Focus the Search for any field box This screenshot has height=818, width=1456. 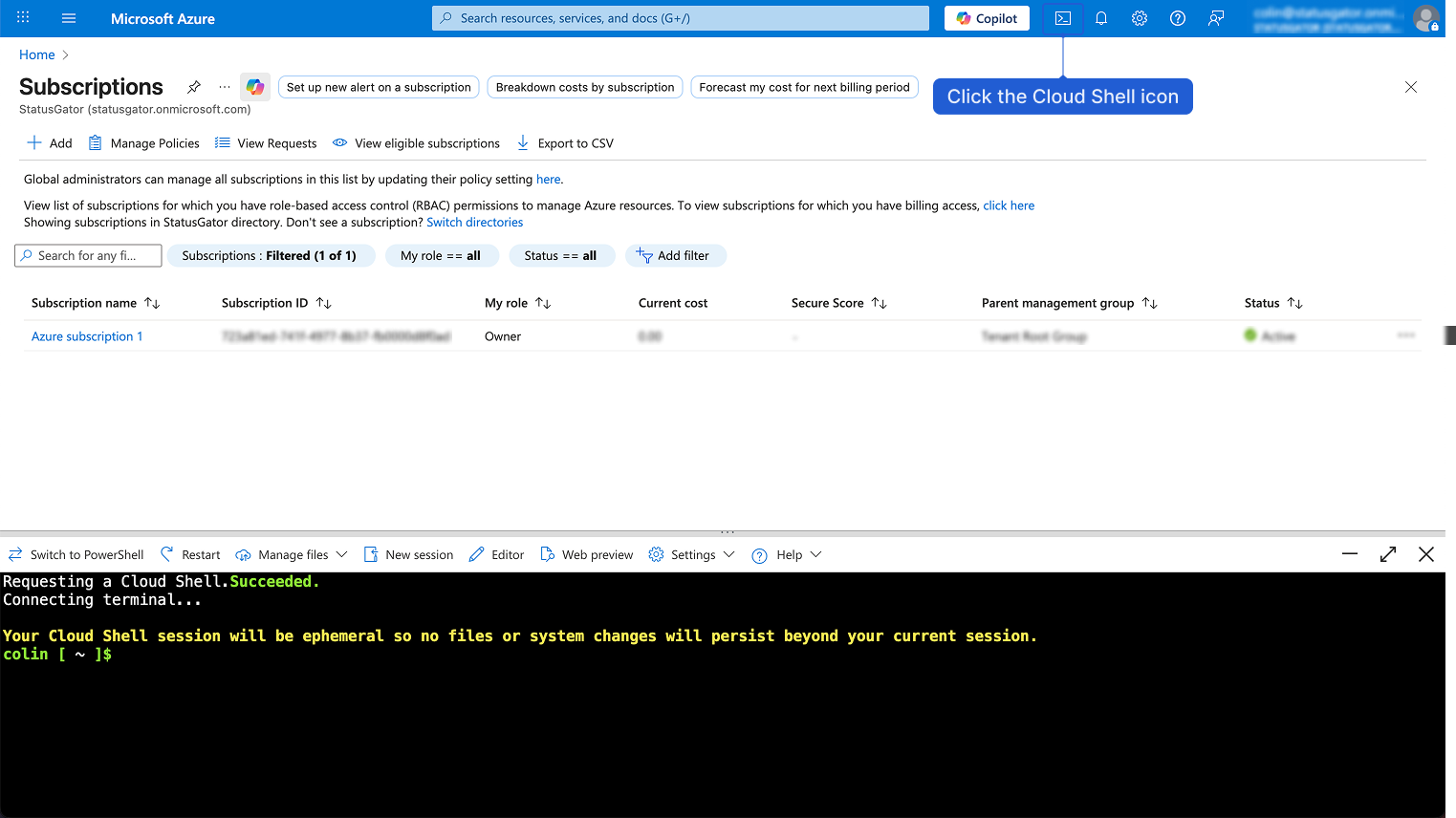coord(88,256)
